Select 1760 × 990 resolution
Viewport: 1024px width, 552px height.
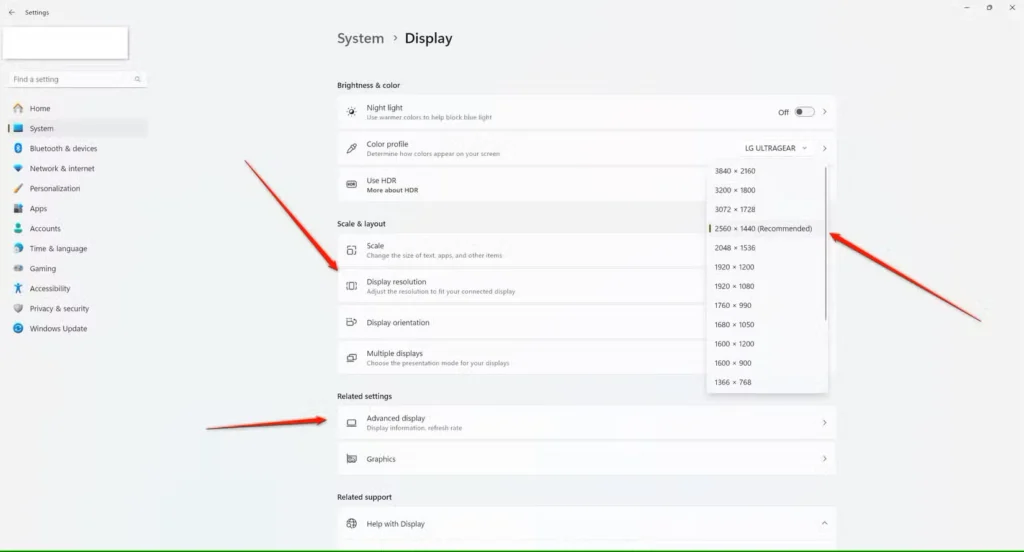click(765, 305)
